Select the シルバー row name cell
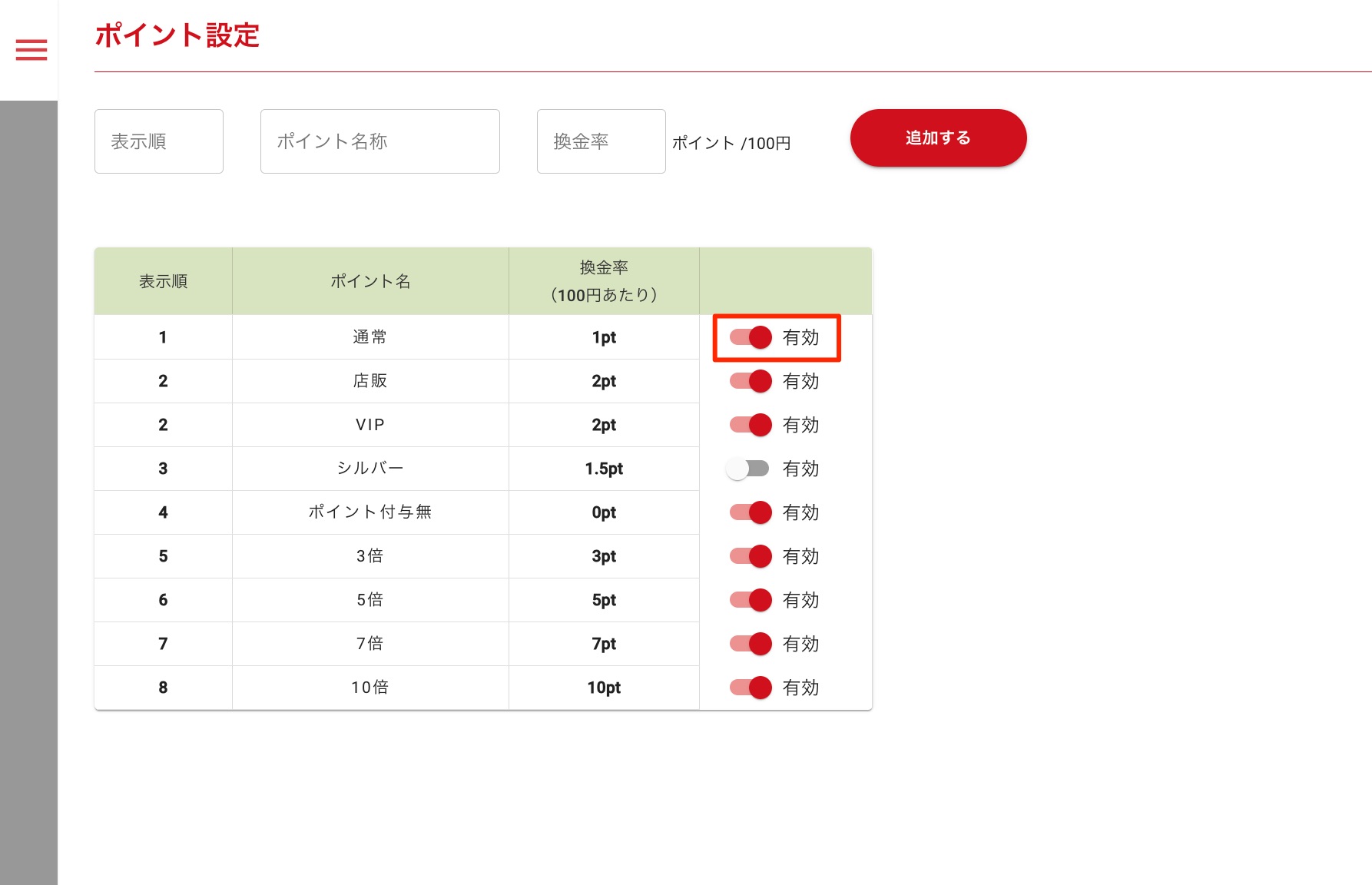This screenshot has height=885, width=1372. (x=370, y=469)
